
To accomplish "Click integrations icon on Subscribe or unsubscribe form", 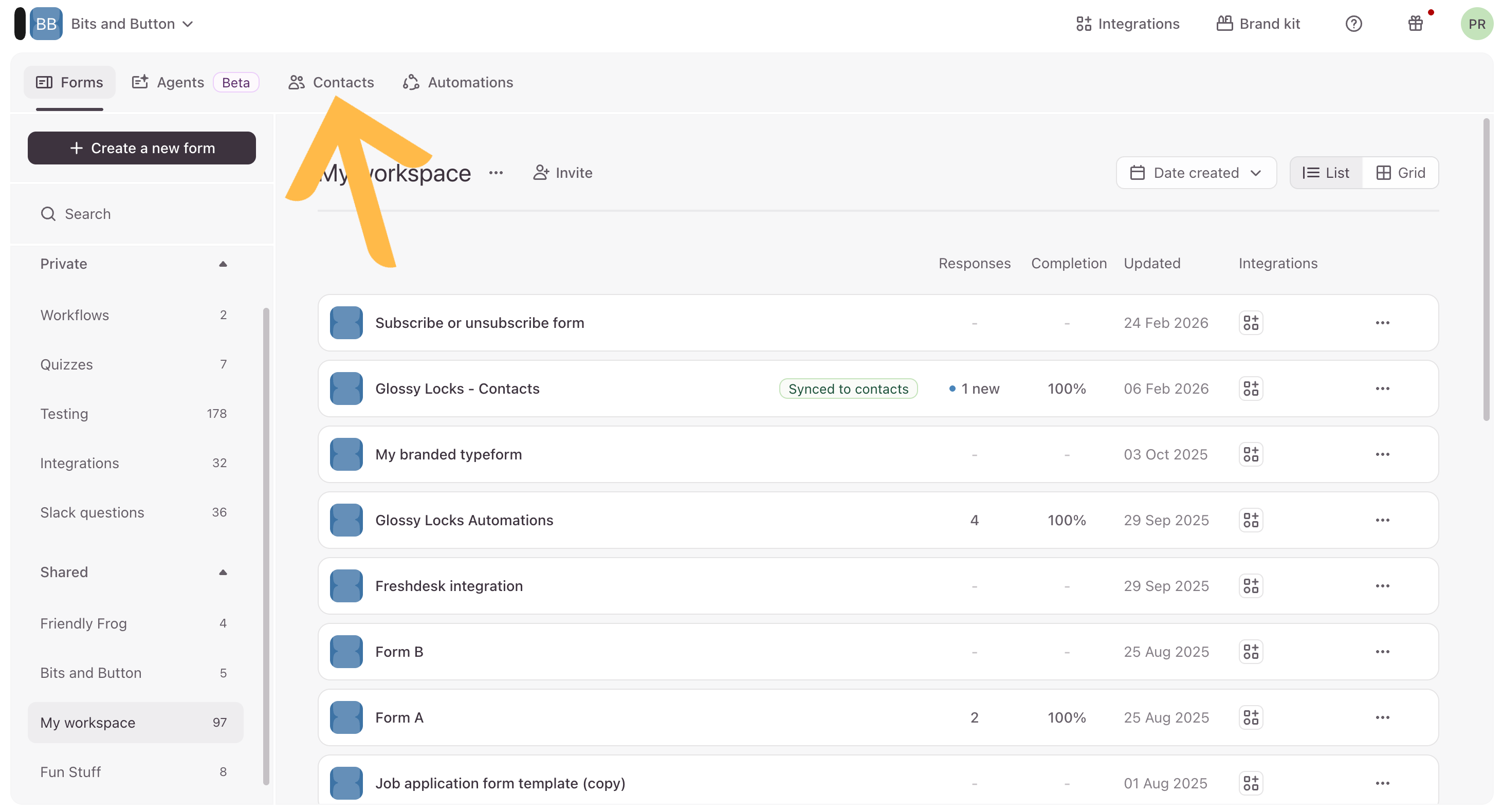I will (x=1251, y=323).
